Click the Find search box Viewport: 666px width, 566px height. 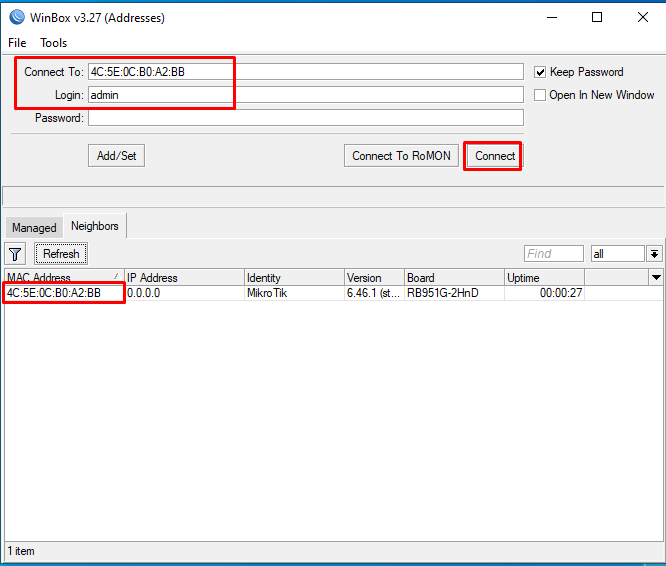click(553, 254)
